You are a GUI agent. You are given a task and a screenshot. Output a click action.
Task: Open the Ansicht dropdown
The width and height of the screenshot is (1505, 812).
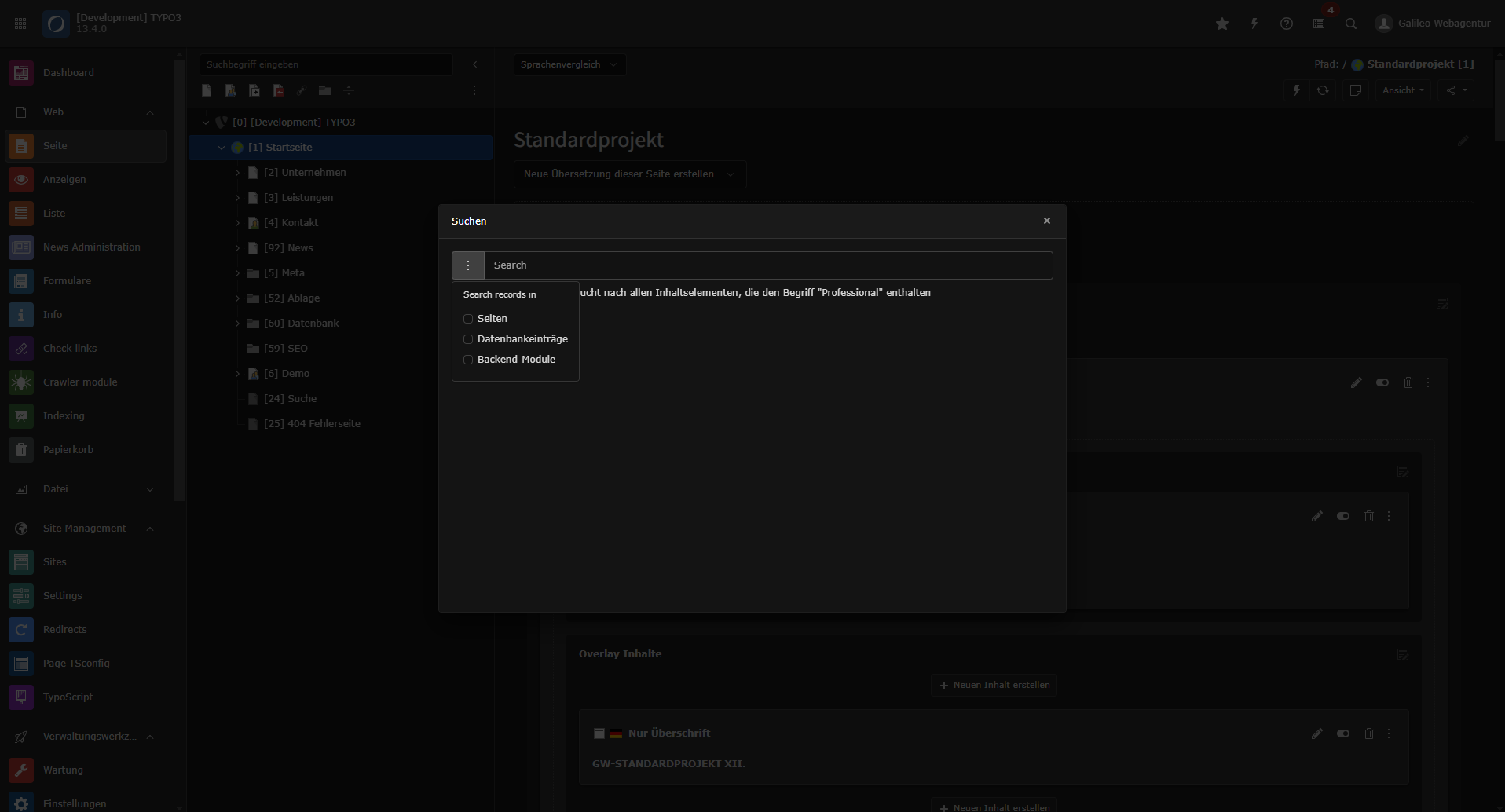coord(1402,90)
